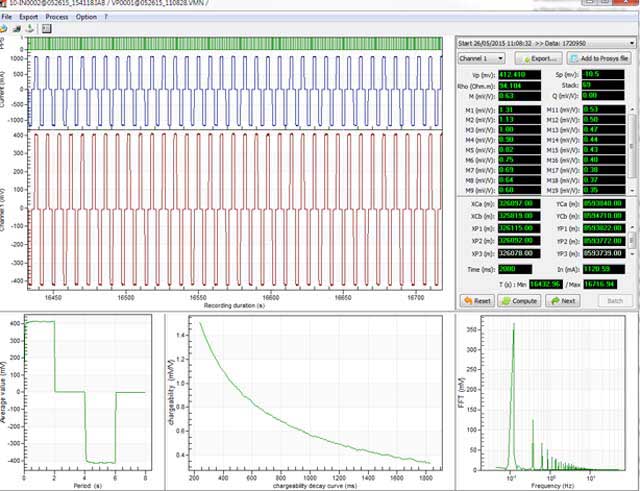Click the M3 (mV/V) value field
This screenshot has width=640, height=491.
point(518,130)
